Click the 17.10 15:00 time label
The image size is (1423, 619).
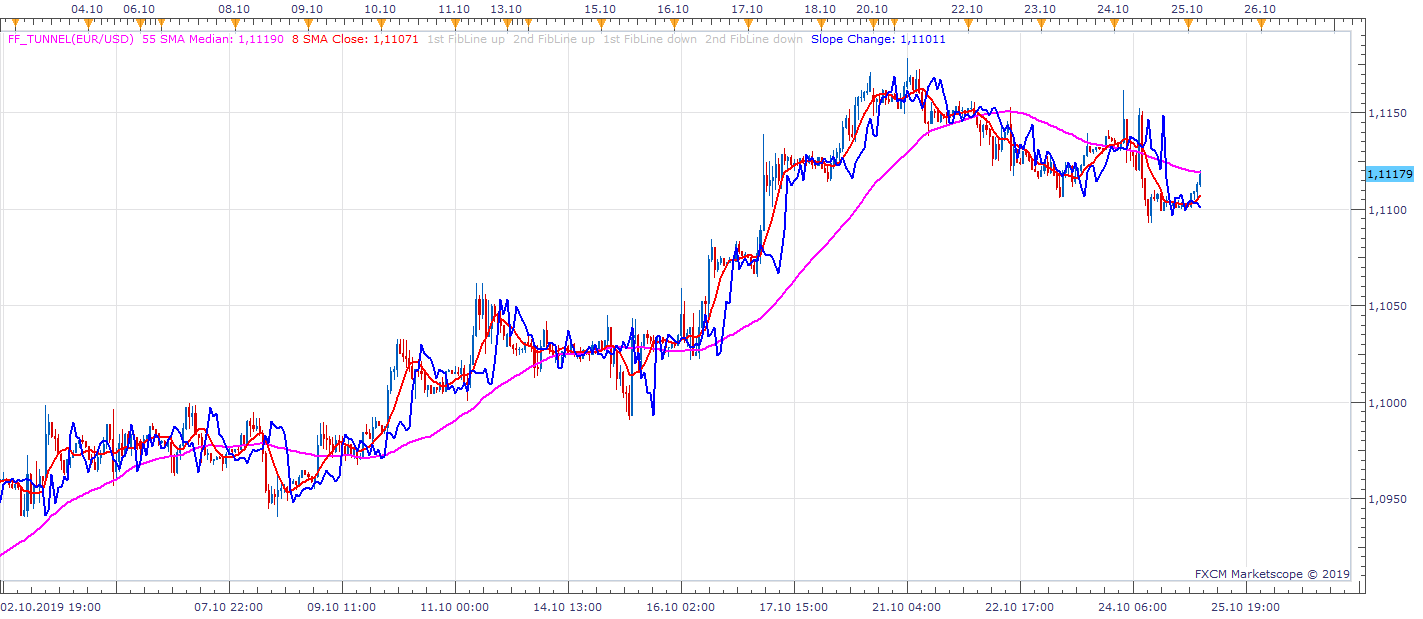(794, 606)
